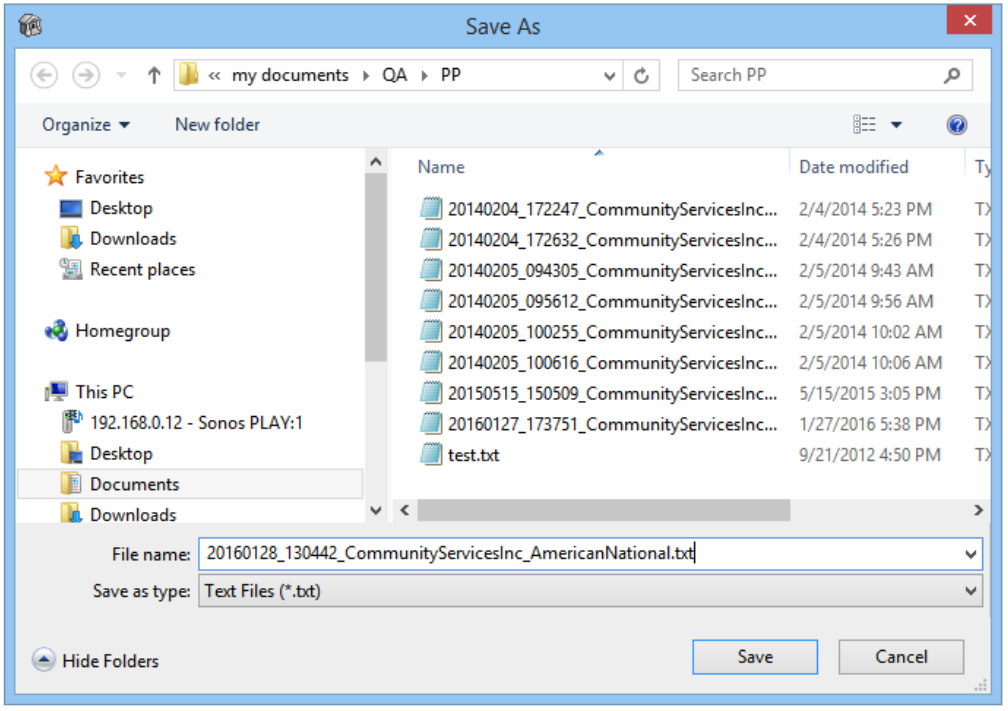This screenshot has height=711, width=1008.
Task: Click the back navigation arrow
Action: (x=44, y=75)
